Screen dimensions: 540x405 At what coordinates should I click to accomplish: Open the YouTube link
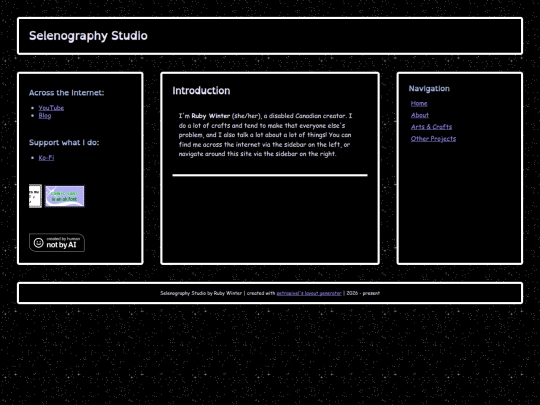tap(51, 108)
